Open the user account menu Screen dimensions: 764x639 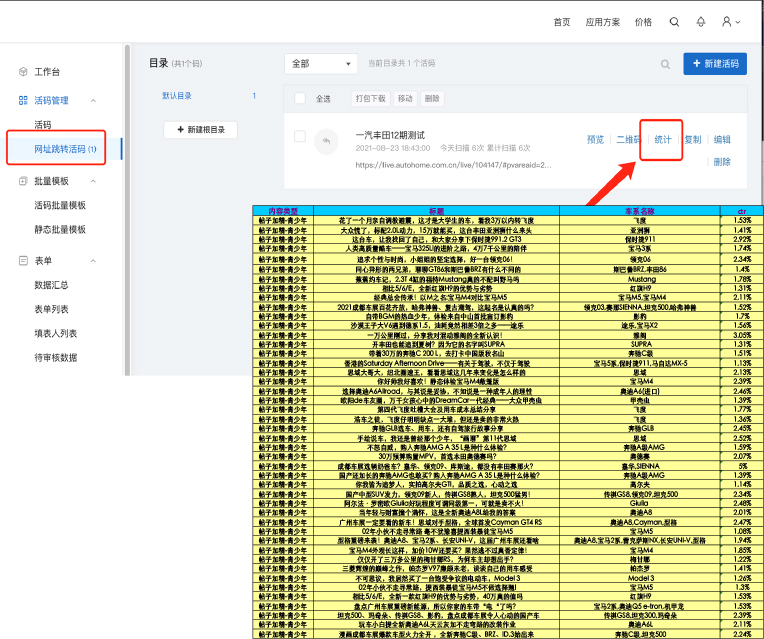point(731,22)
